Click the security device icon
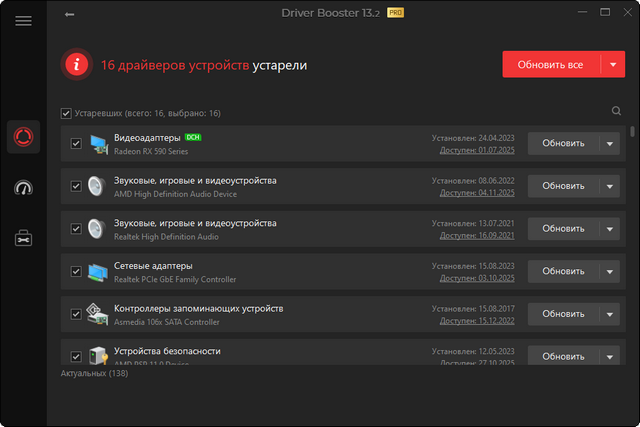Screen dimensions: 640x427 click(x=98, y=356)
